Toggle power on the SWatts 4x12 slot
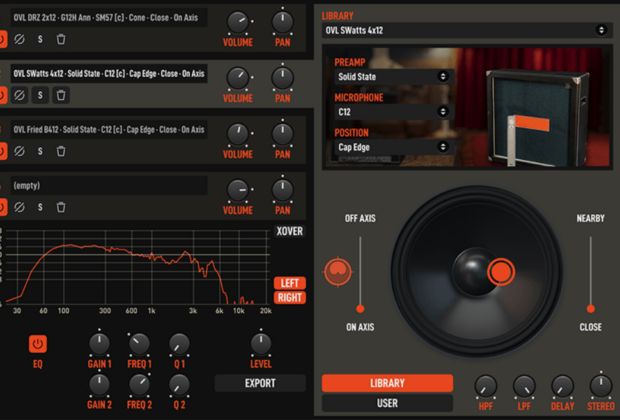The height and width of the screenshot is (420, 620). pos(2,95)
